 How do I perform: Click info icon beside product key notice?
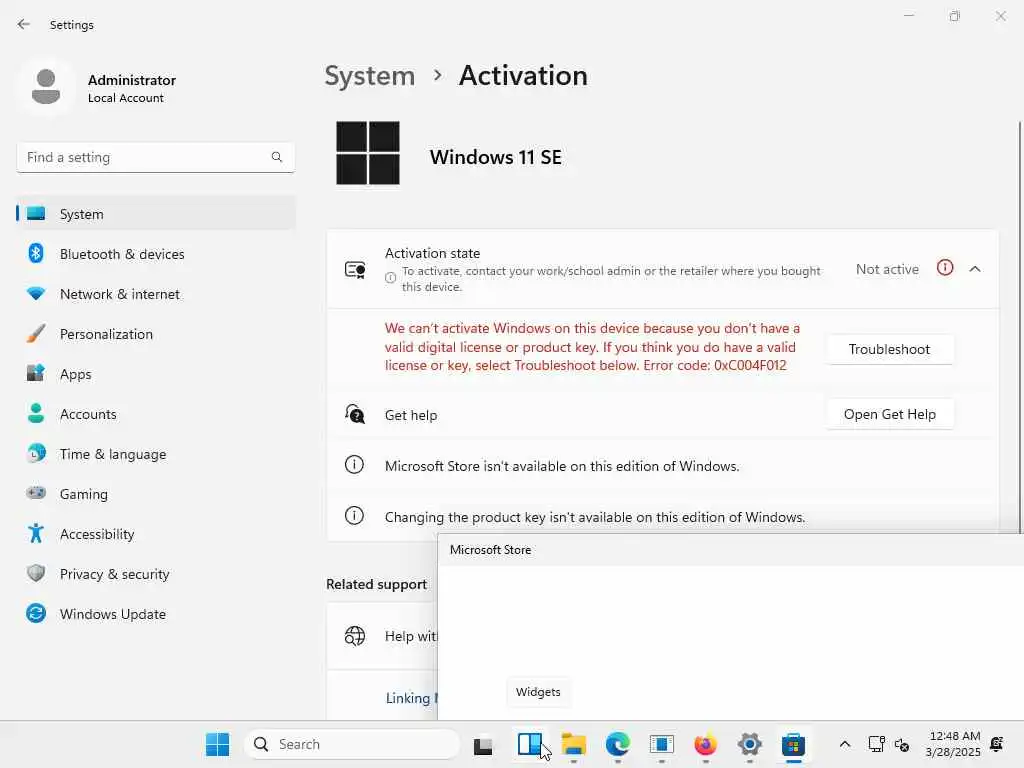(x=354, y=515)
